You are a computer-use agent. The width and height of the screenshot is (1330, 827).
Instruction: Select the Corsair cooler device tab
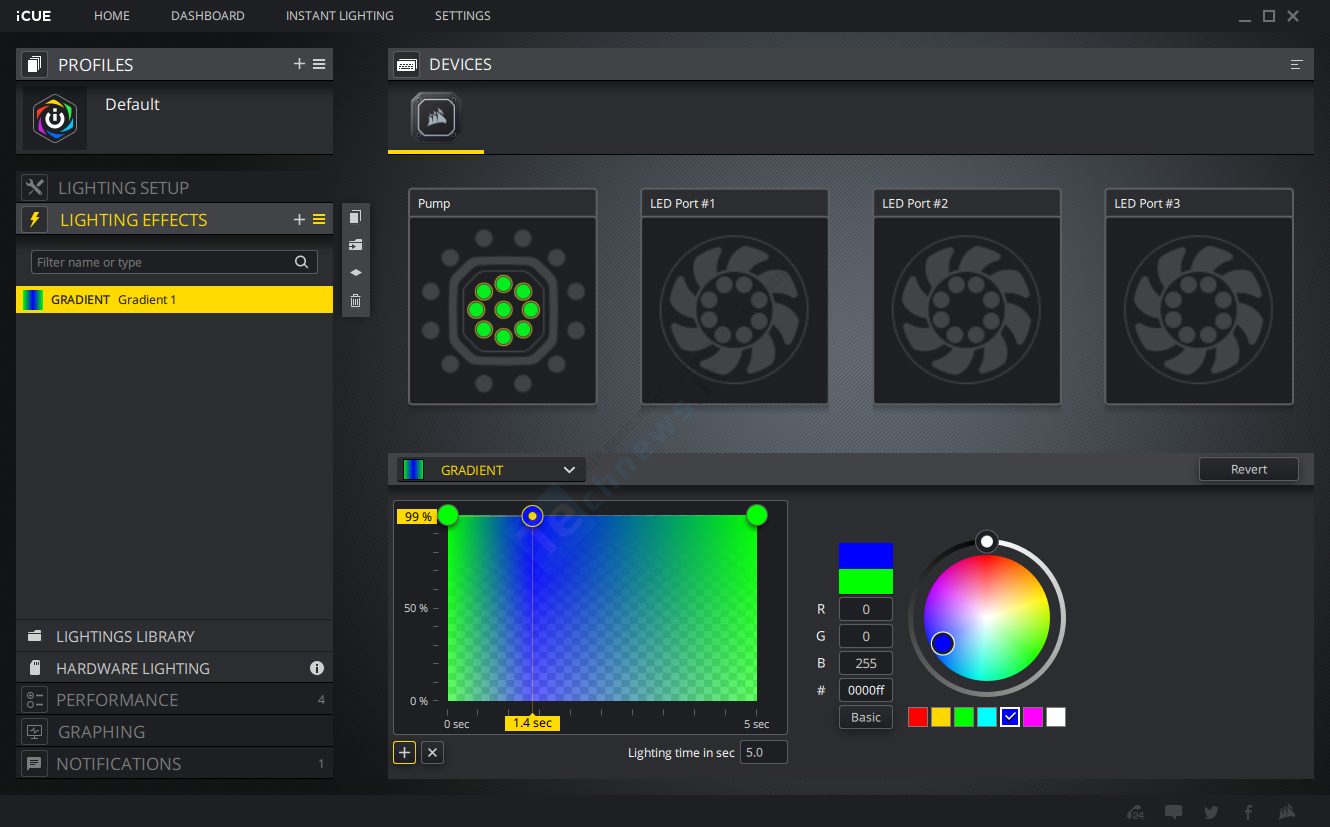pyautogui.click(x=436, y=119)
